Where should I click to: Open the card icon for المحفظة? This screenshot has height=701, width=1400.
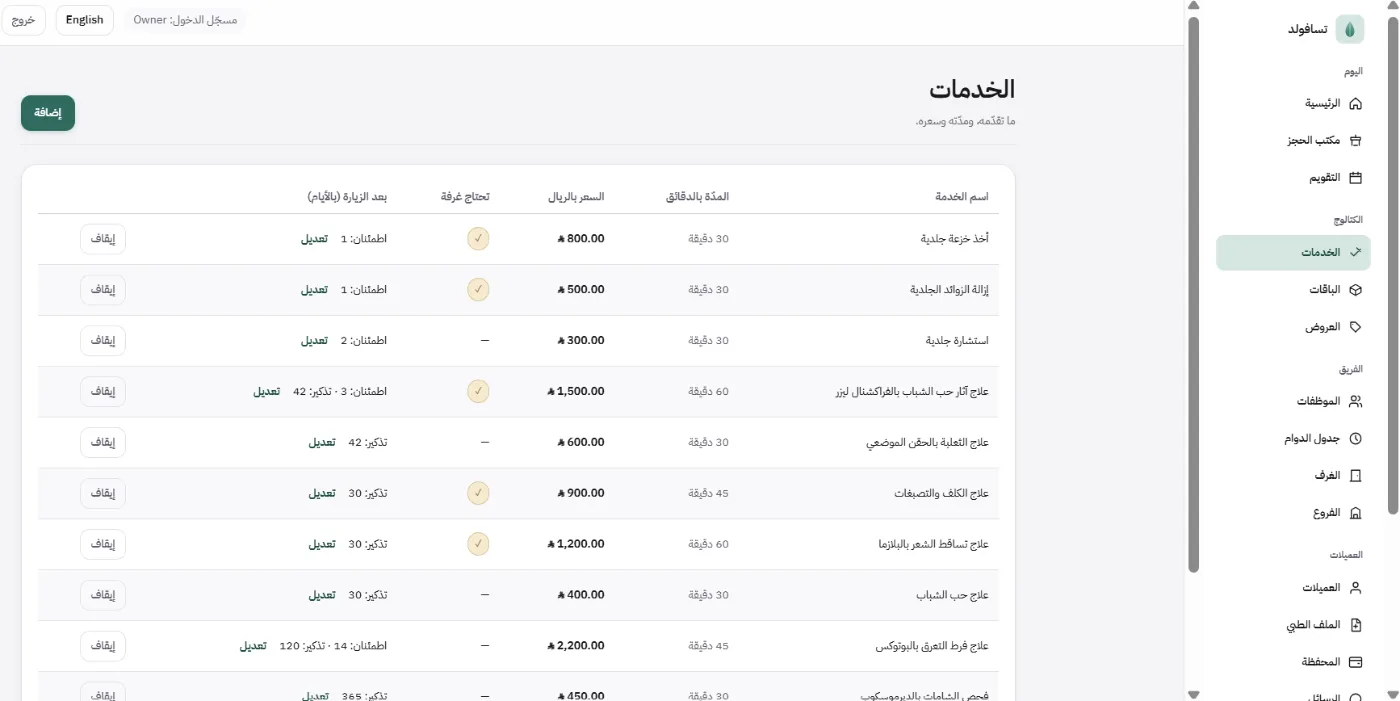[x=1356, y=662]
